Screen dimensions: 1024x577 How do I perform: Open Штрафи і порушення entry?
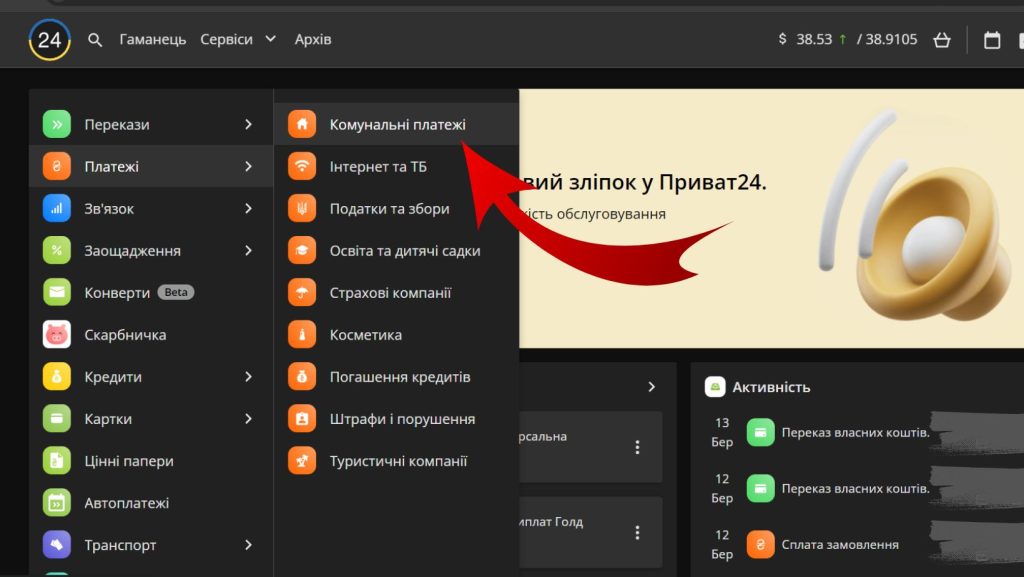click(402, 419)
